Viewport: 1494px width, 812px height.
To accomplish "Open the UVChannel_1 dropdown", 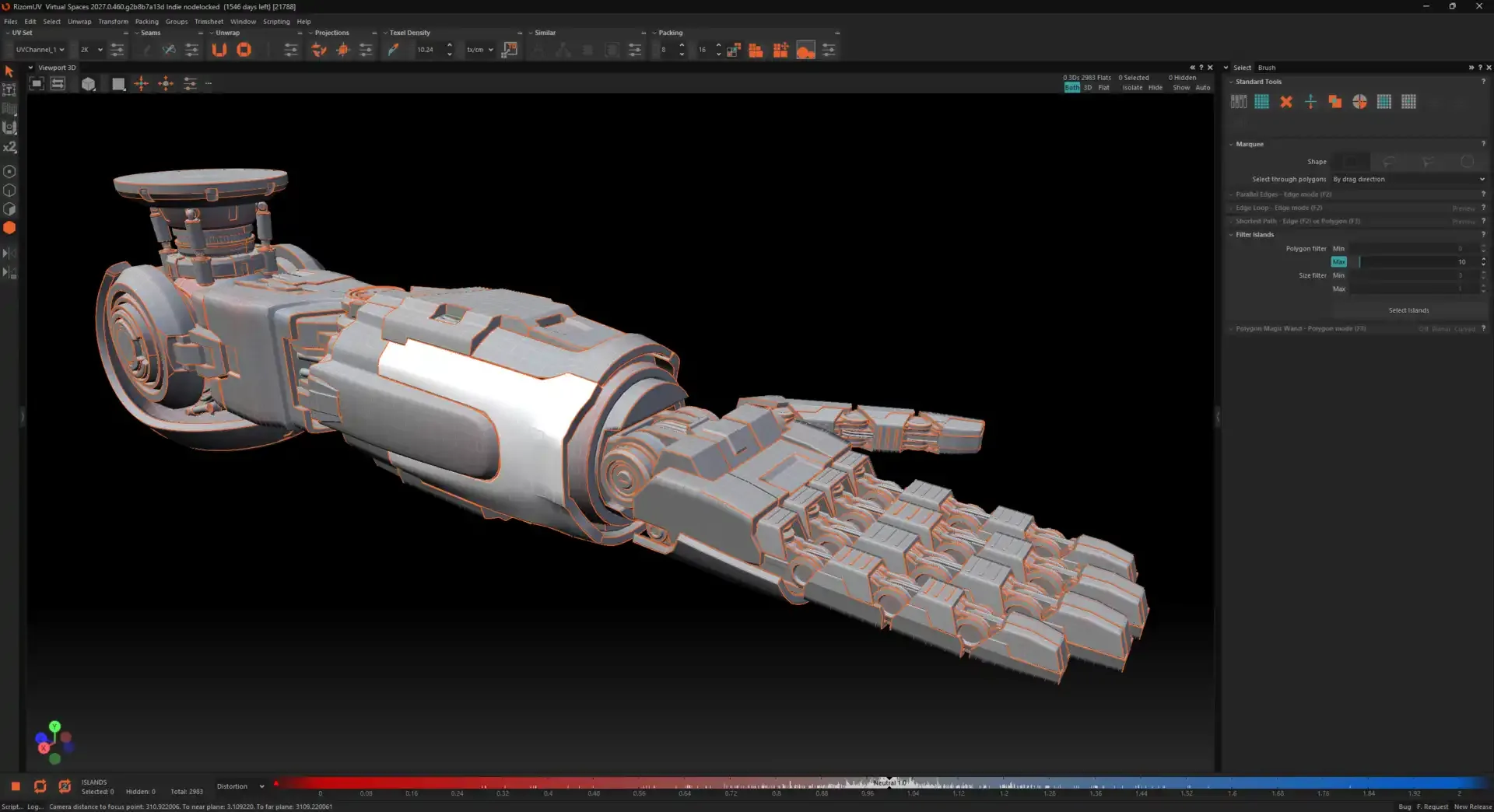I will coord(40,50).
